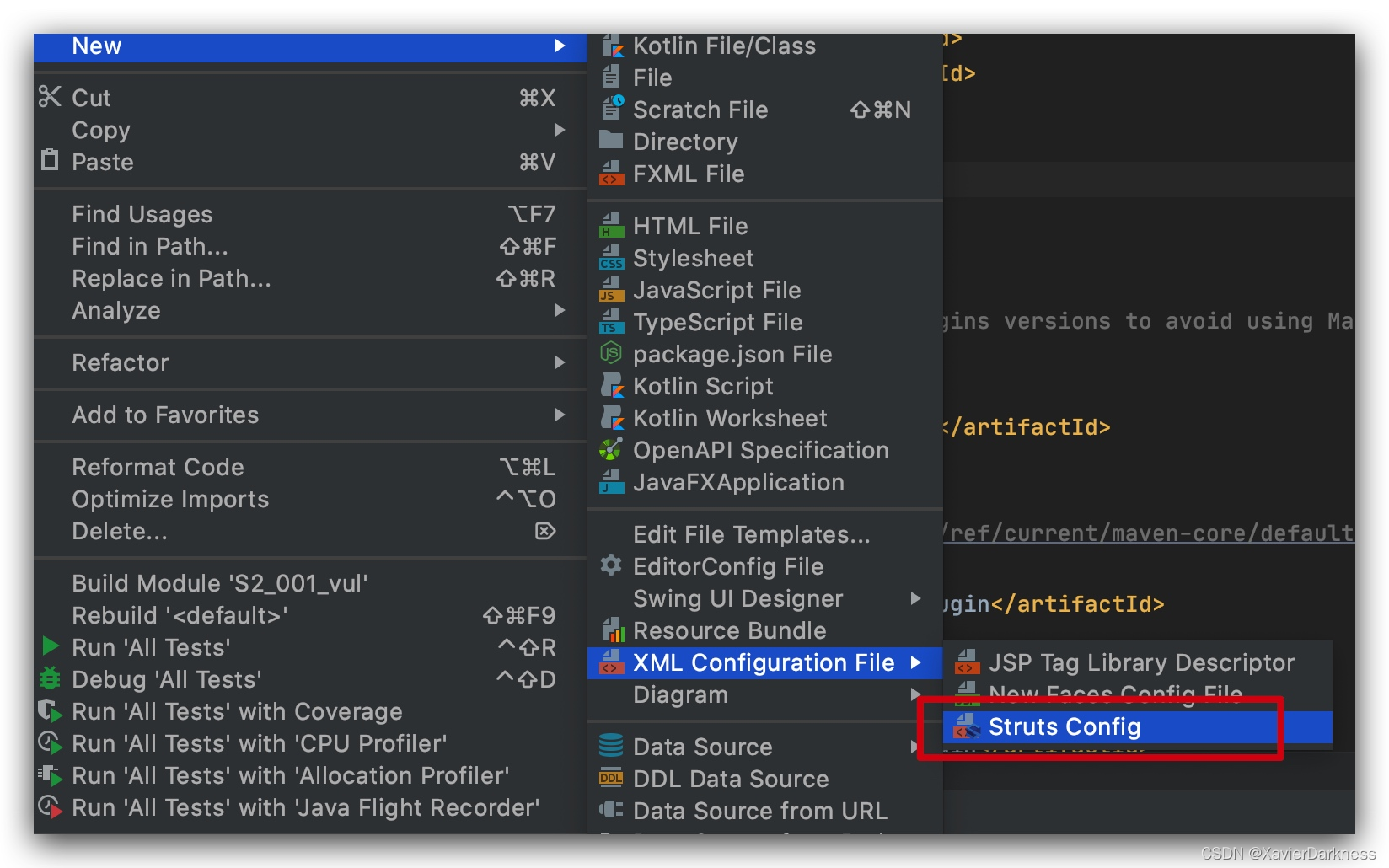Click the Data Source from URL icon

(611, 810)
